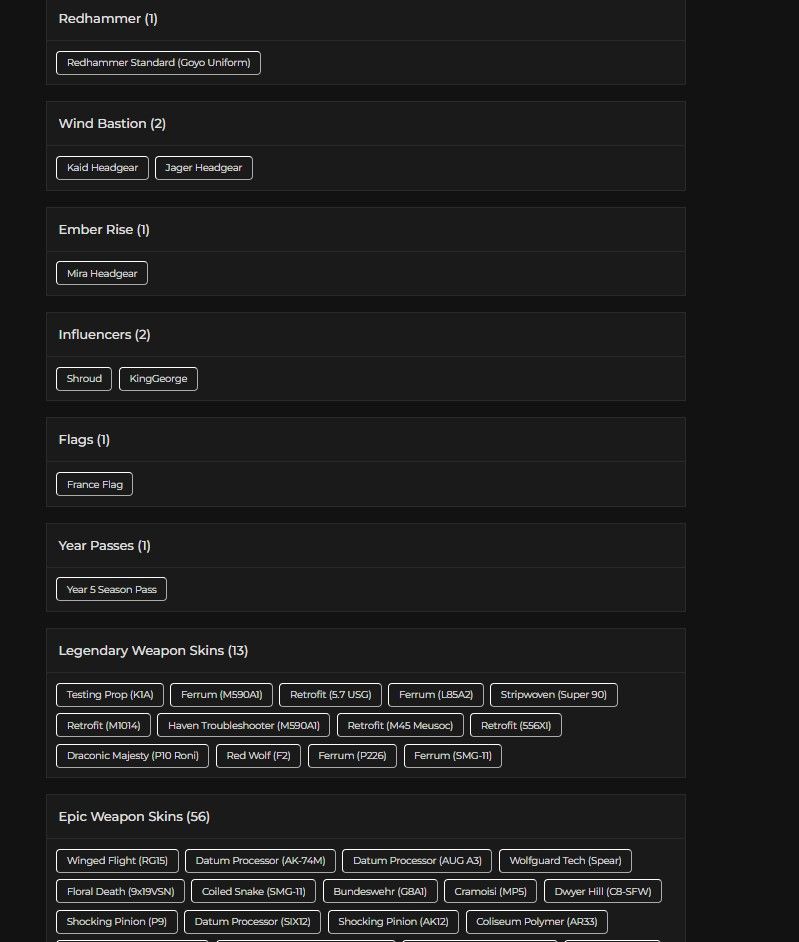799x942 pixels.
Task: Select Ferrum (P226) skin tag
Action: [x=352, y=756]
